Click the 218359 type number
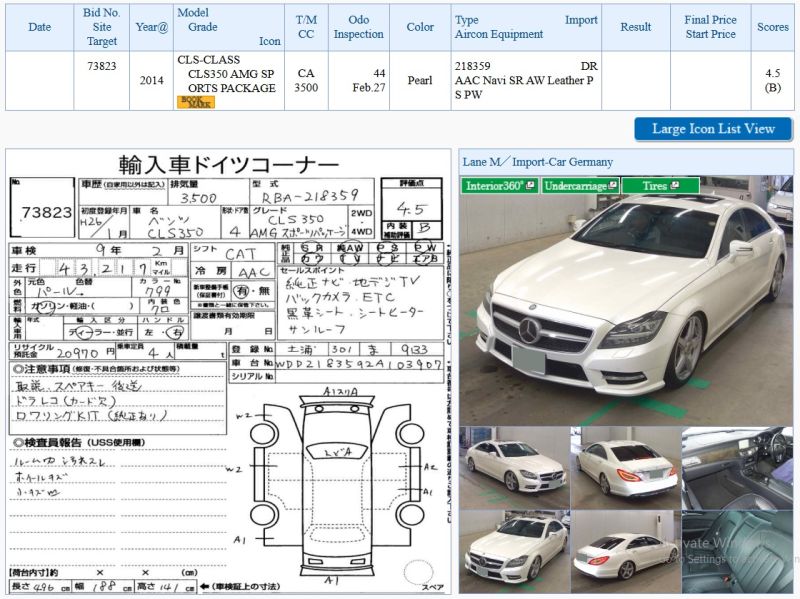Image resolution: width=800 pixels, height=599 pixels. pos(472,66)
